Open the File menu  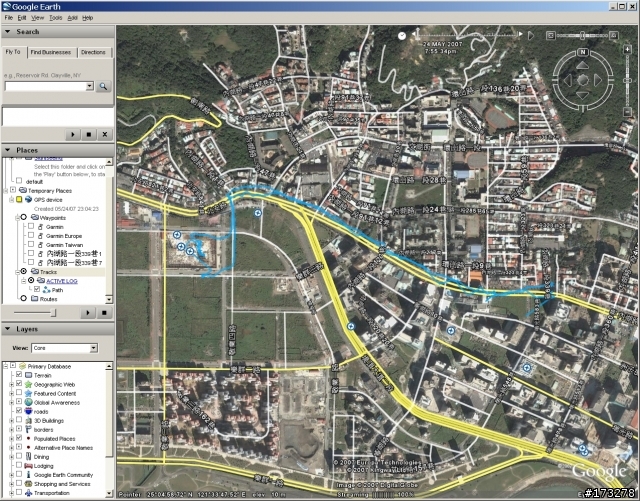pyautogui.click(x=9, y=18)
